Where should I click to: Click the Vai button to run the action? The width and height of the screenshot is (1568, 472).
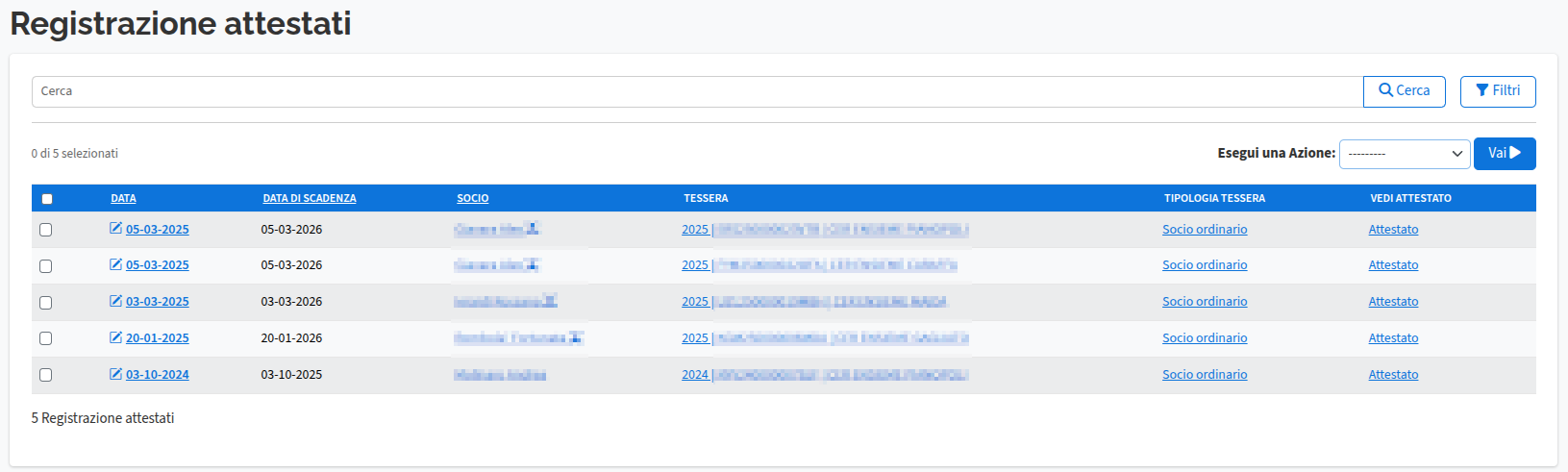point(1505,153)
